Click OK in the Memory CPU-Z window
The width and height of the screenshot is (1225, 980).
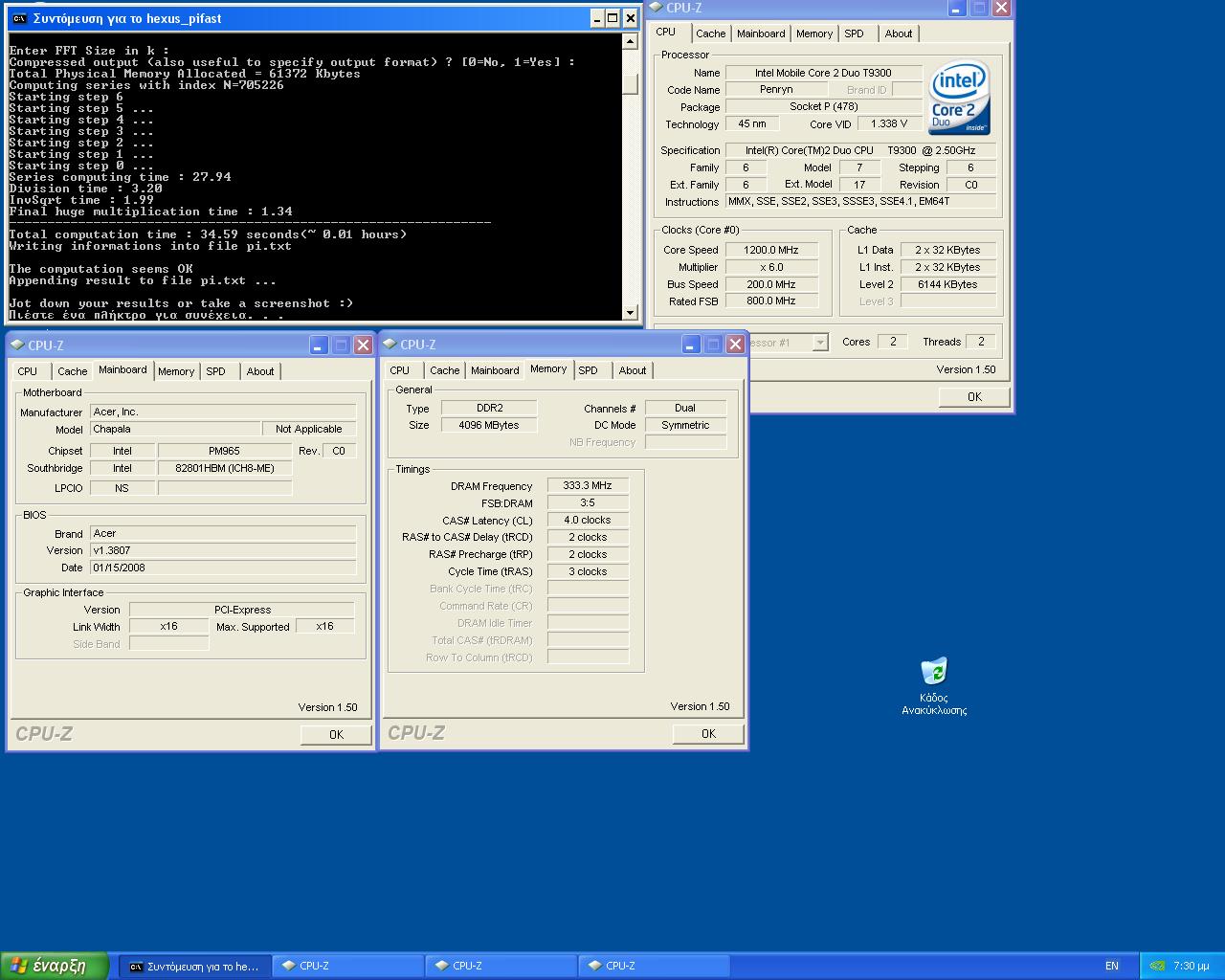click(708, 733)
